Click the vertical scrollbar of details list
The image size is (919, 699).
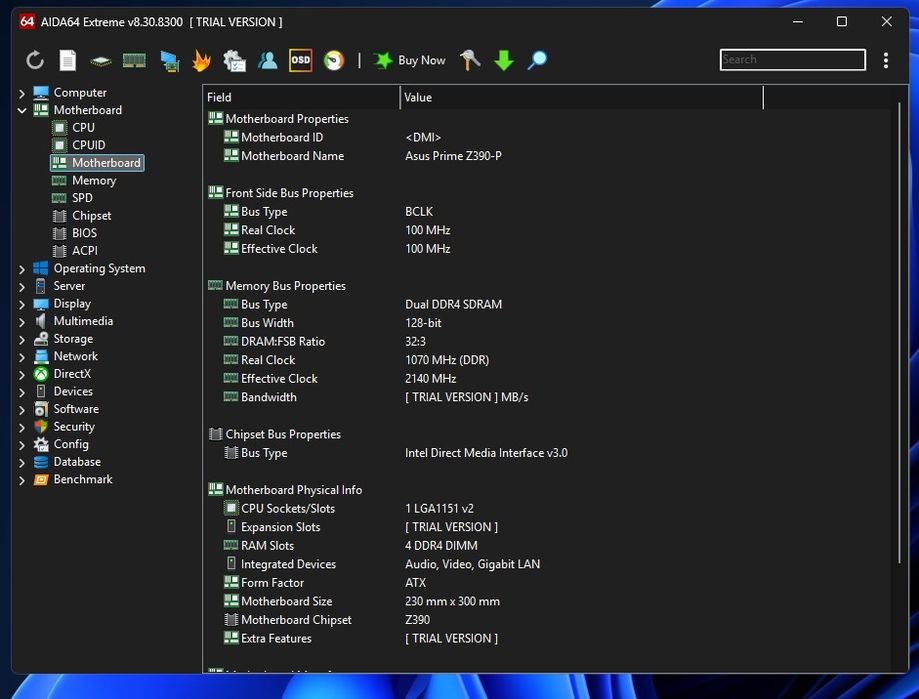point(899,333)
